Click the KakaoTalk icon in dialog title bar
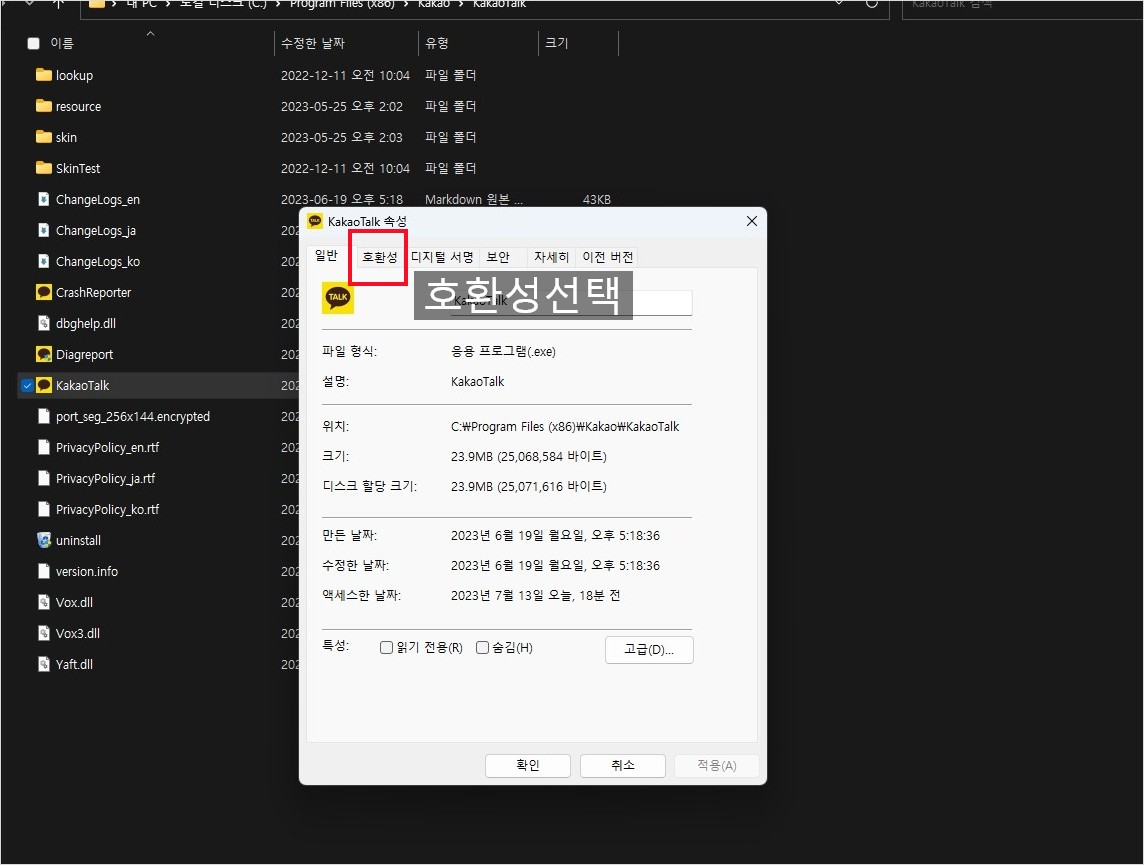 click(x=315, y=221)
